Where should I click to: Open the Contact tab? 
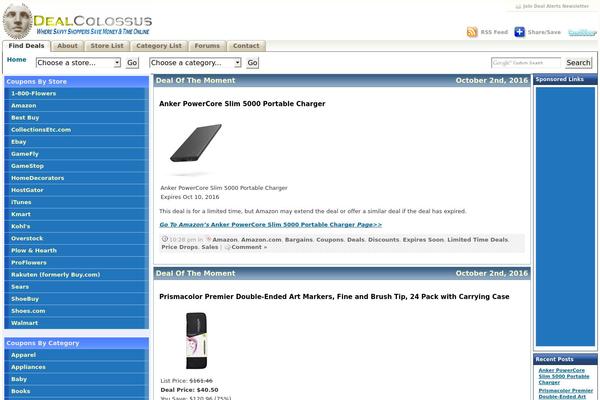[246, 46]
